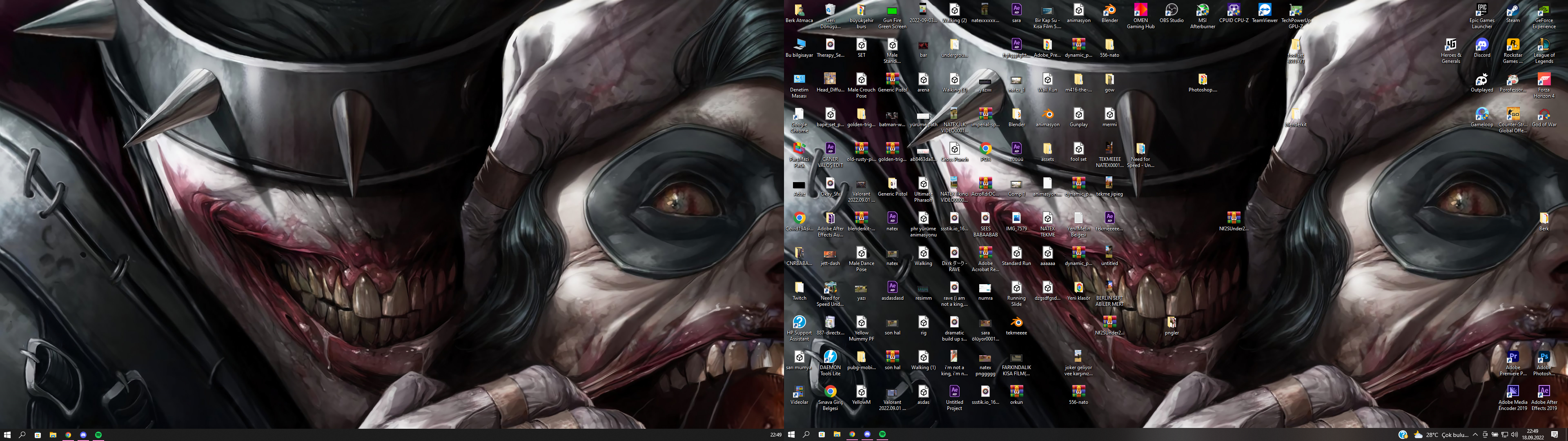Screen dimensions: 1568x441
Task: Select the FARKINDALIK KISA FİLM video
Action: coord(1016,364)
